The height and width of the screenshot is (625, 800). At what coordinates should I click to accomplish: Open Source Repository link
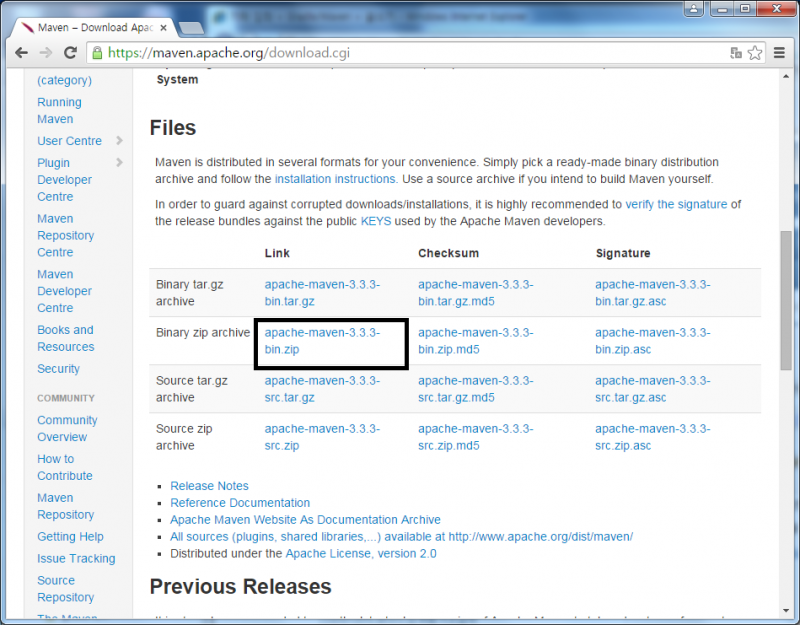pos(65,589)
